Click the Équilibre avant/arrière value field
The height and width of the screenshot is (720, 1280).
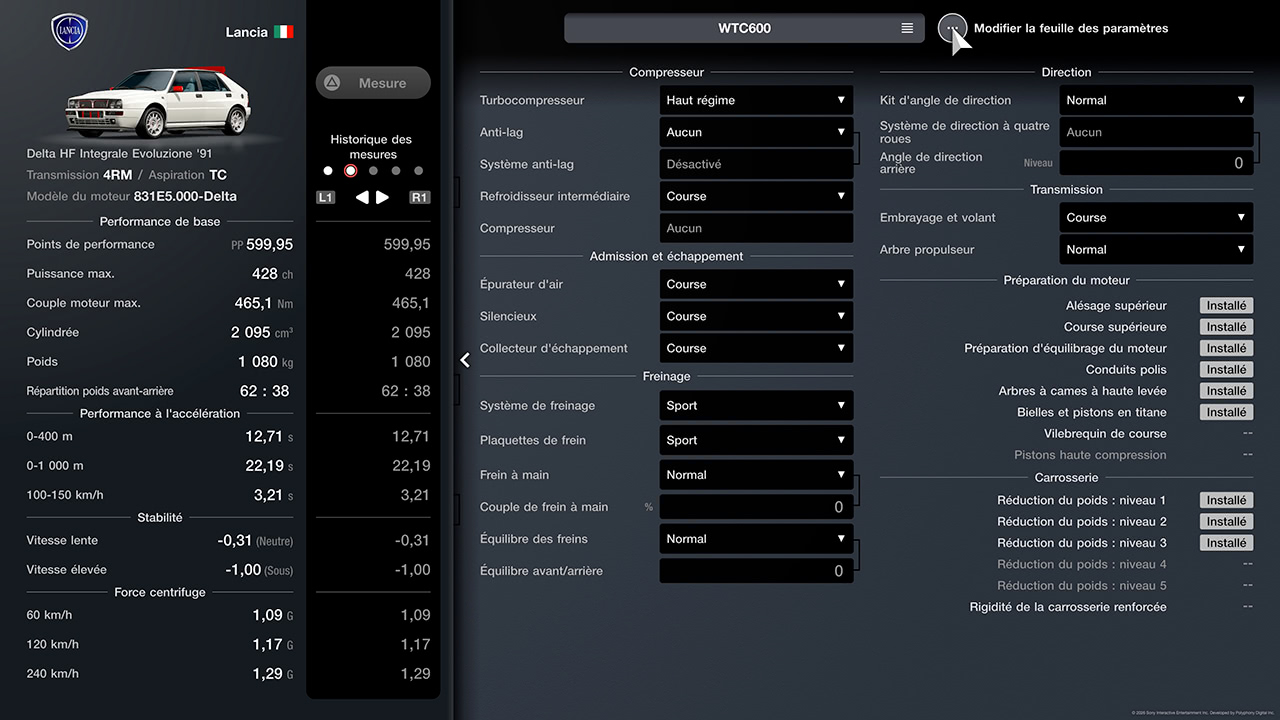pos(756,571)
